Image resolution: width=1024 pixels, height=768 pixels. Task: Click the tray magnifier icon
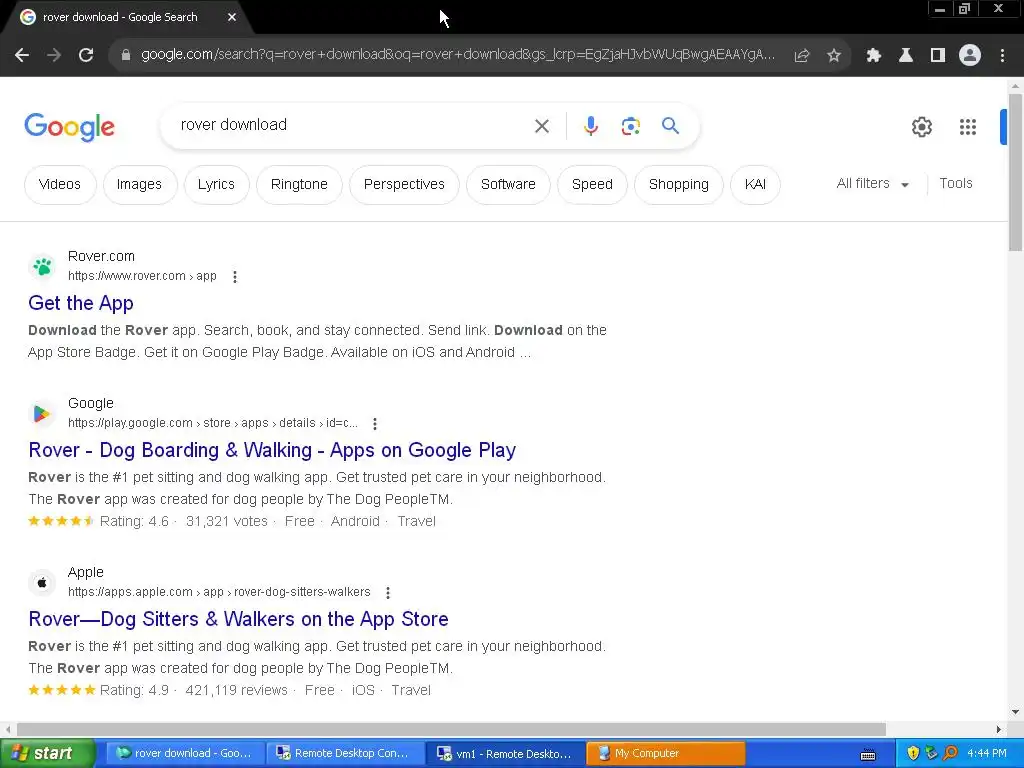point(951,754)
